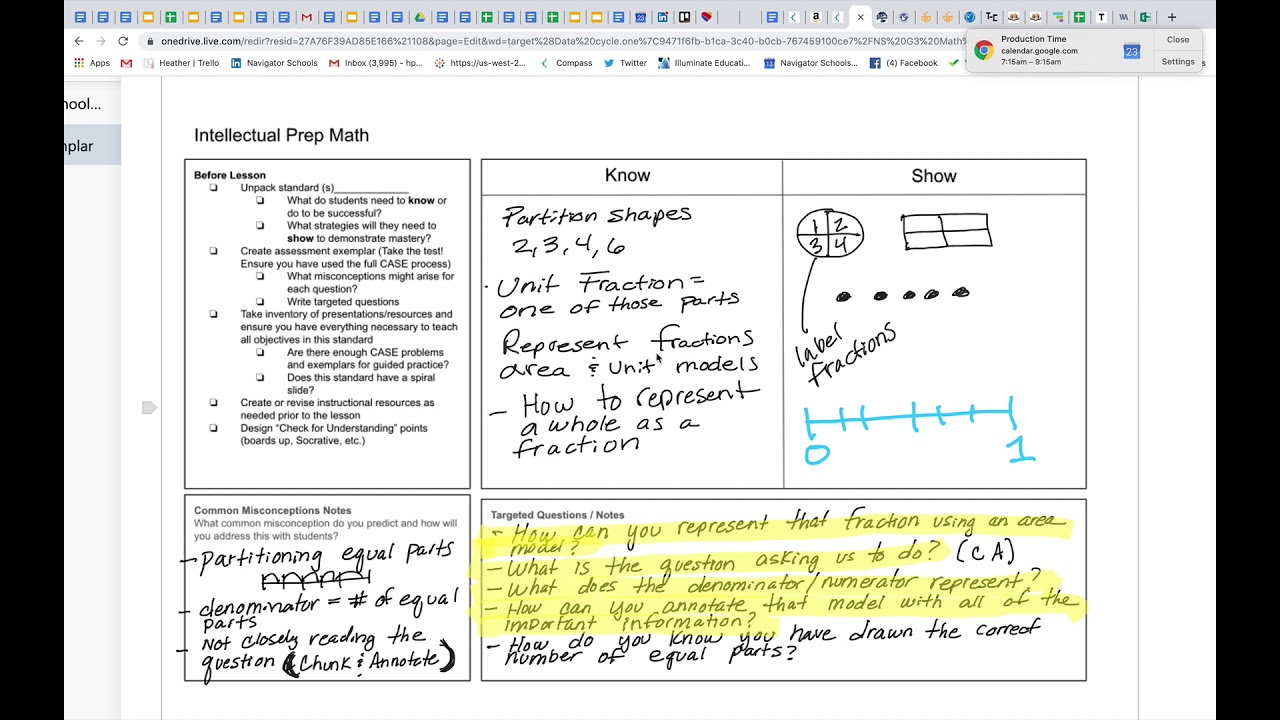
Task: Open the https://us-west-2 bookmark
Action: 480,63
